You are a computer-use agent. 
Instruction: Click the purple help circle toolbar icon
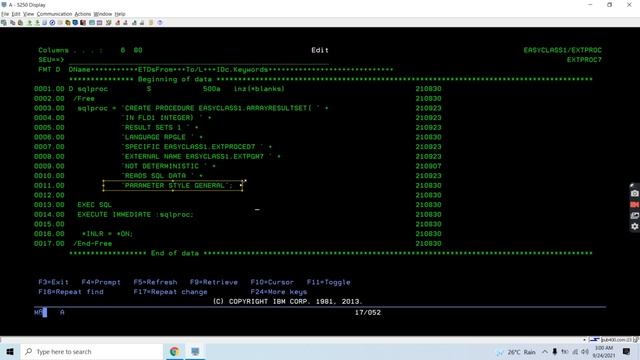[x=160, y=23]
